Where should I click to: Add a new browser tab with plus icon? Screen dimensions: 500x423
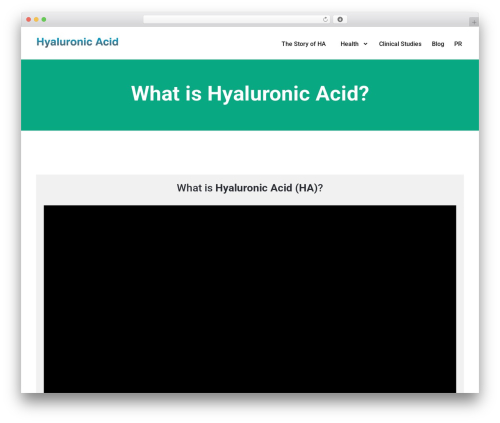coord(474,22)
